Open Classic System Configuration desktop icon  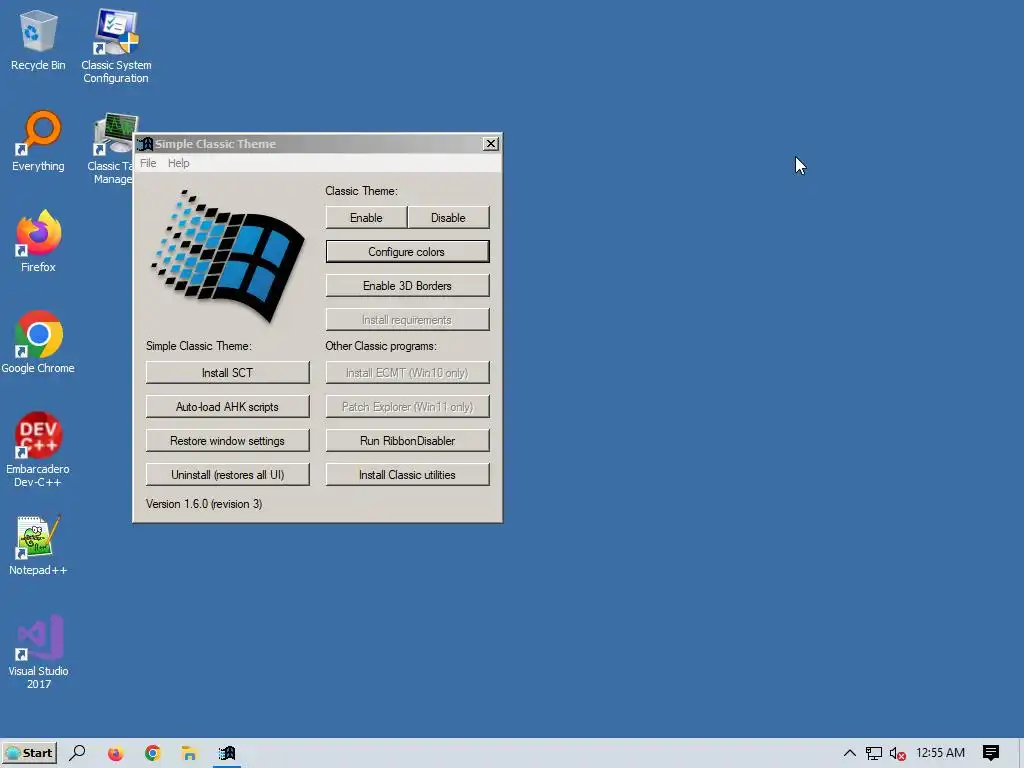coord(116,46)
